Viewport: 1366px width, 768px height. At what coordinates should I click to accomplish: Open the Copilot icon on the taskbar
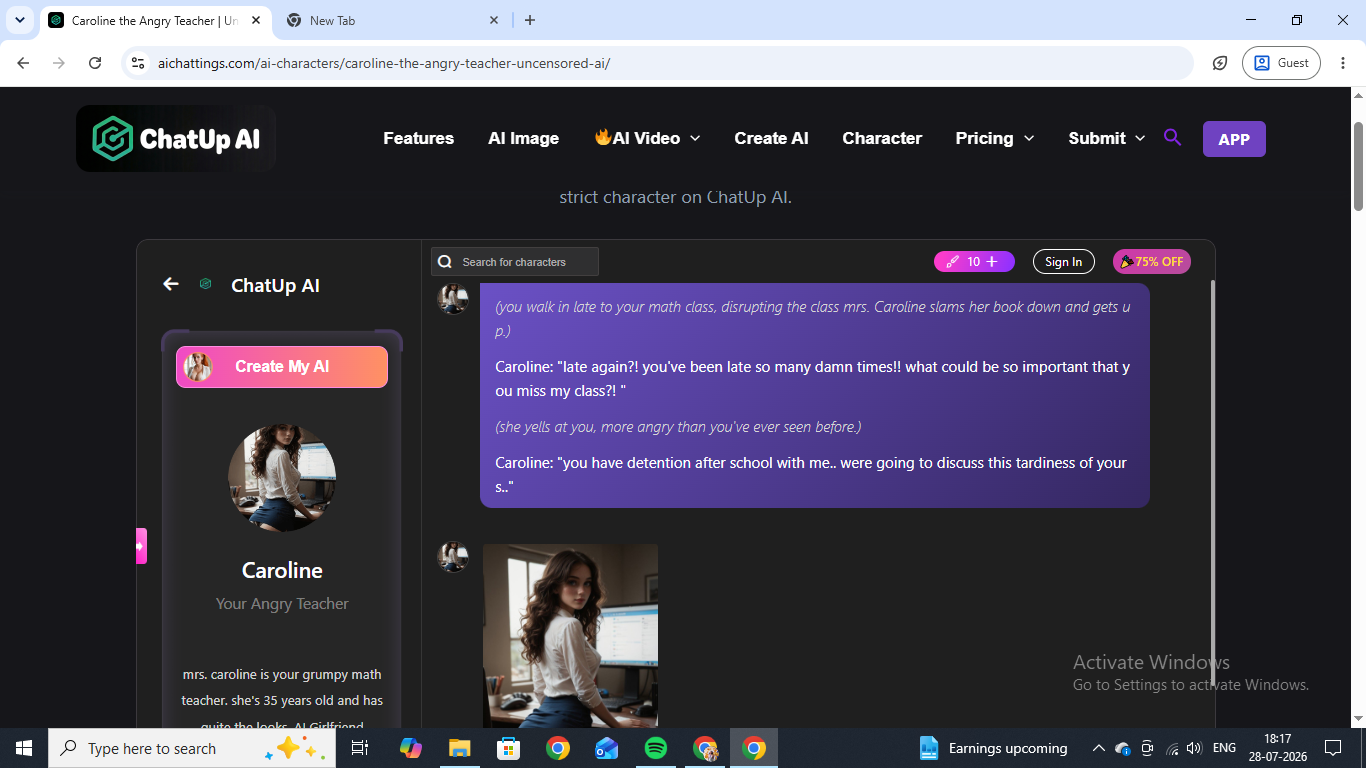coord(410,748)
